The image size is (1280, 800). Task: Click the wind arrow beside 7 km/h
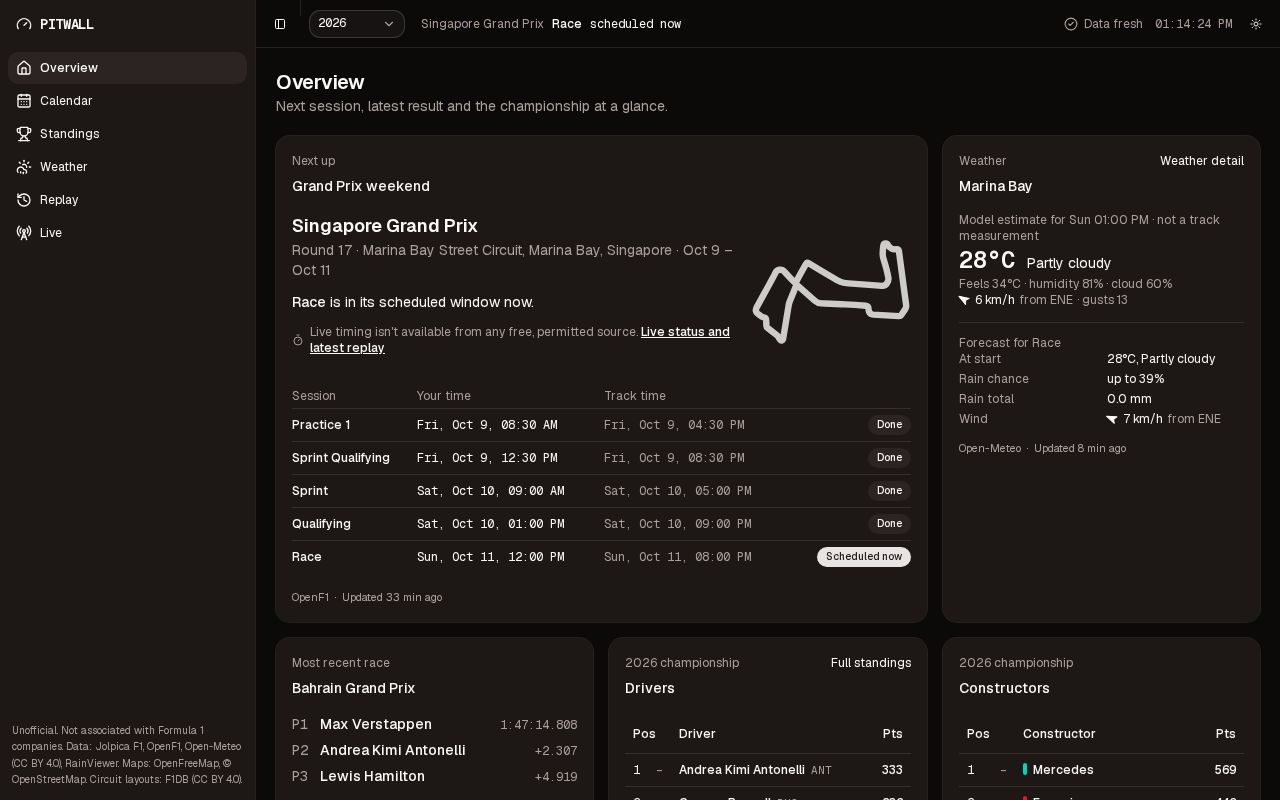click(x=1112, y=419)
